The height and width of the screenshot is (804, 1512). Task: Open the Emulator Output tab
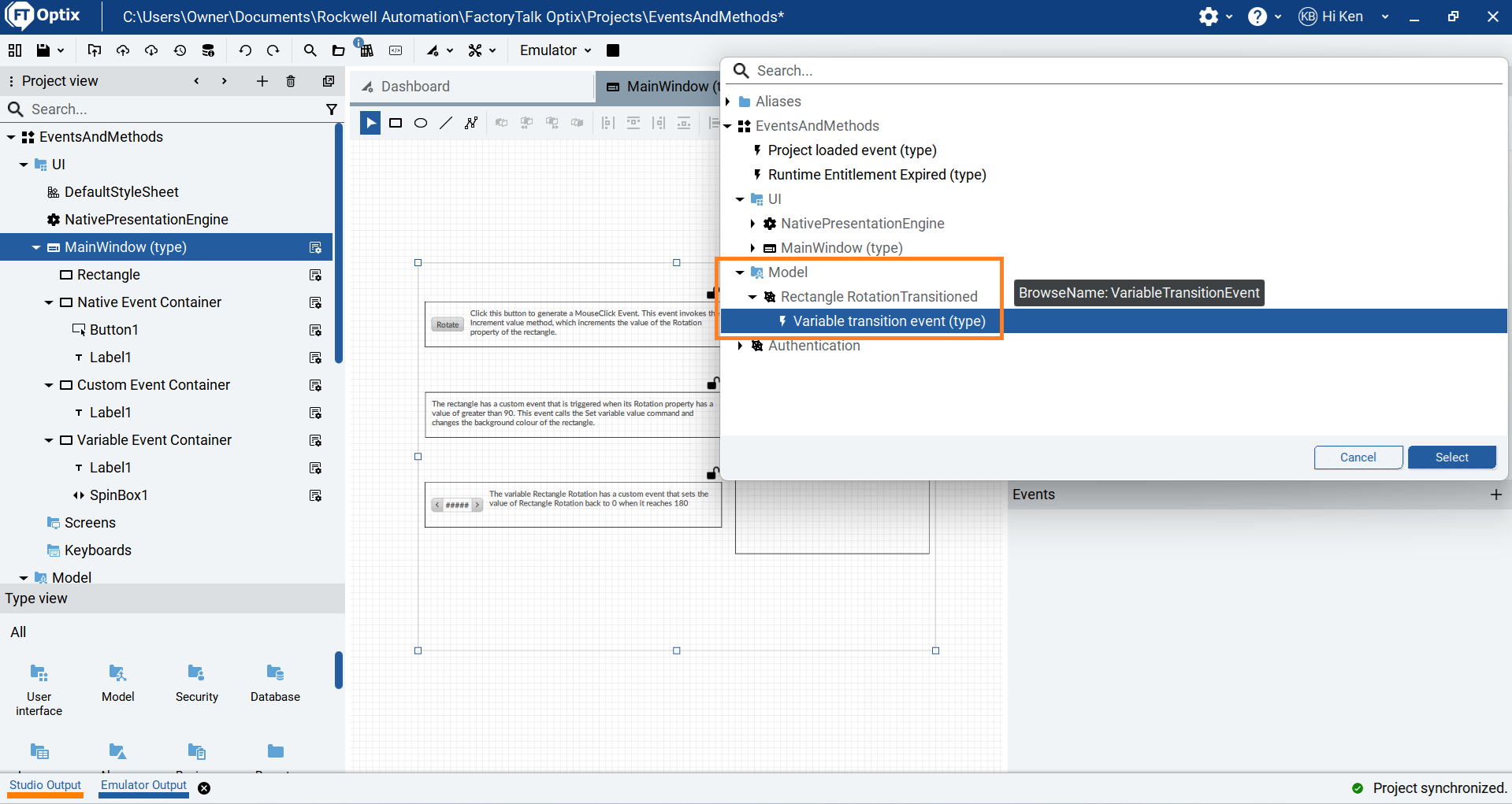144,786
